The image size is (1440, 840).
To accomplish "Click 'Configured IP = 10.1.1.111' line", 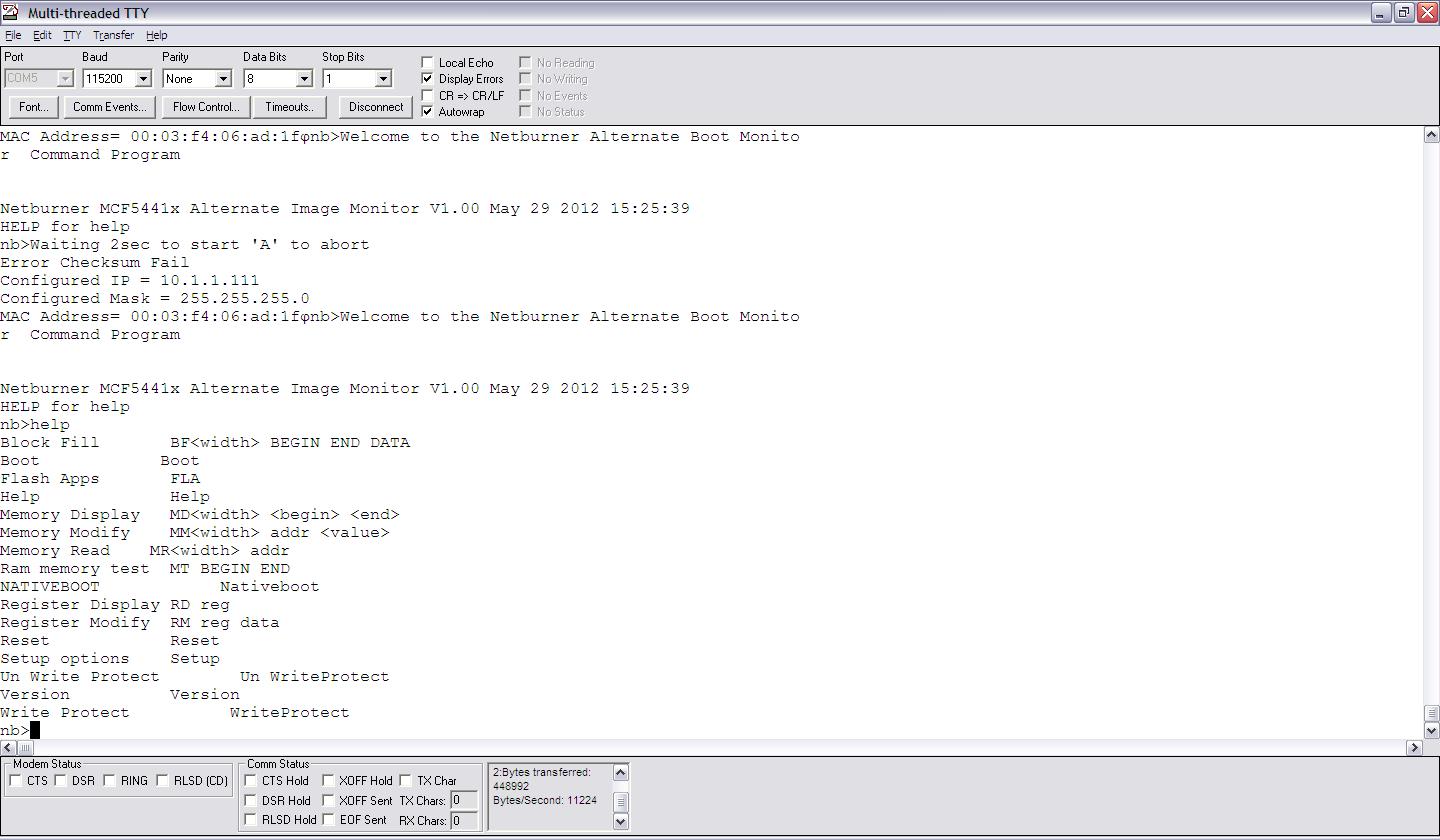I will [x=130, y=281].
